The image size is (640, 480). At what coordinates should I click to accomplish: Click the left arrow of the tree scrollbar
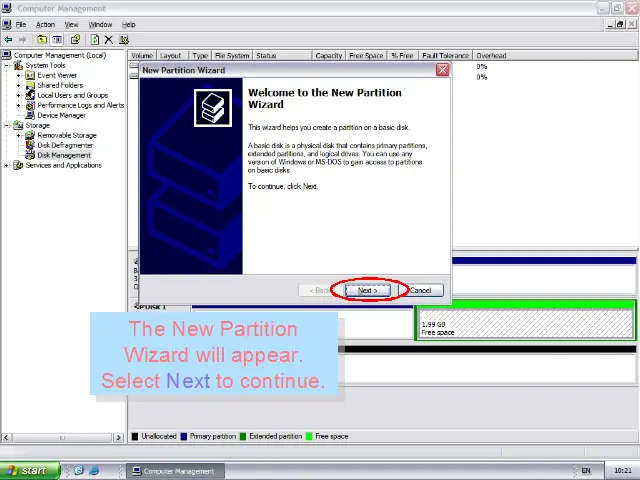(x=6, y=438)
